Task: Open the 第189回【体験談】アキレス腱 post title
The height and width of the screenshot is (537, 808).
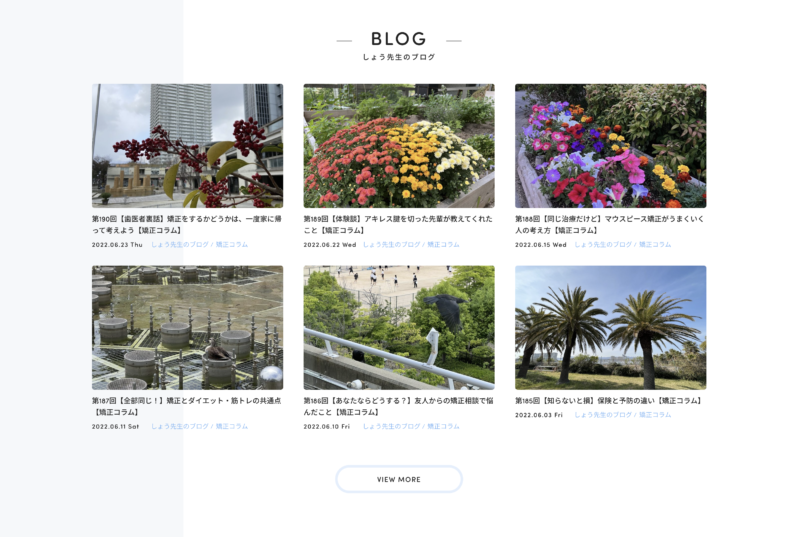Action: 398,224
